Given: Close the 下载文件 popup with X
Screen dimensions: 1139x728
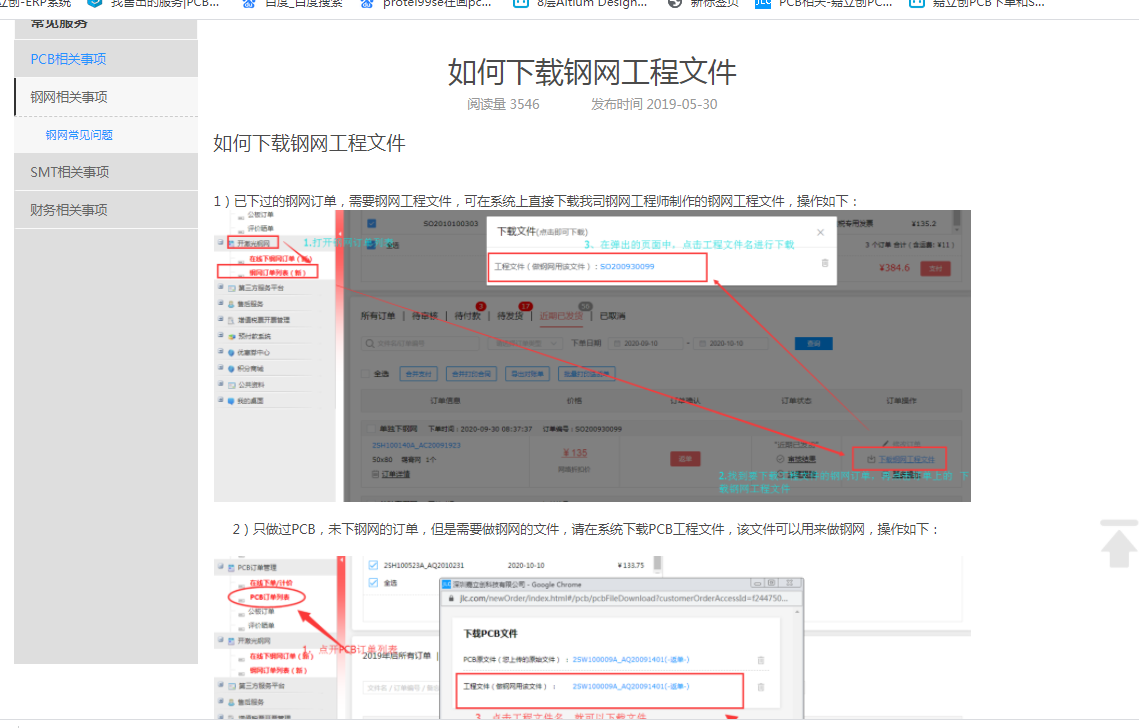Looking at the screenshot, I should 821,232.
